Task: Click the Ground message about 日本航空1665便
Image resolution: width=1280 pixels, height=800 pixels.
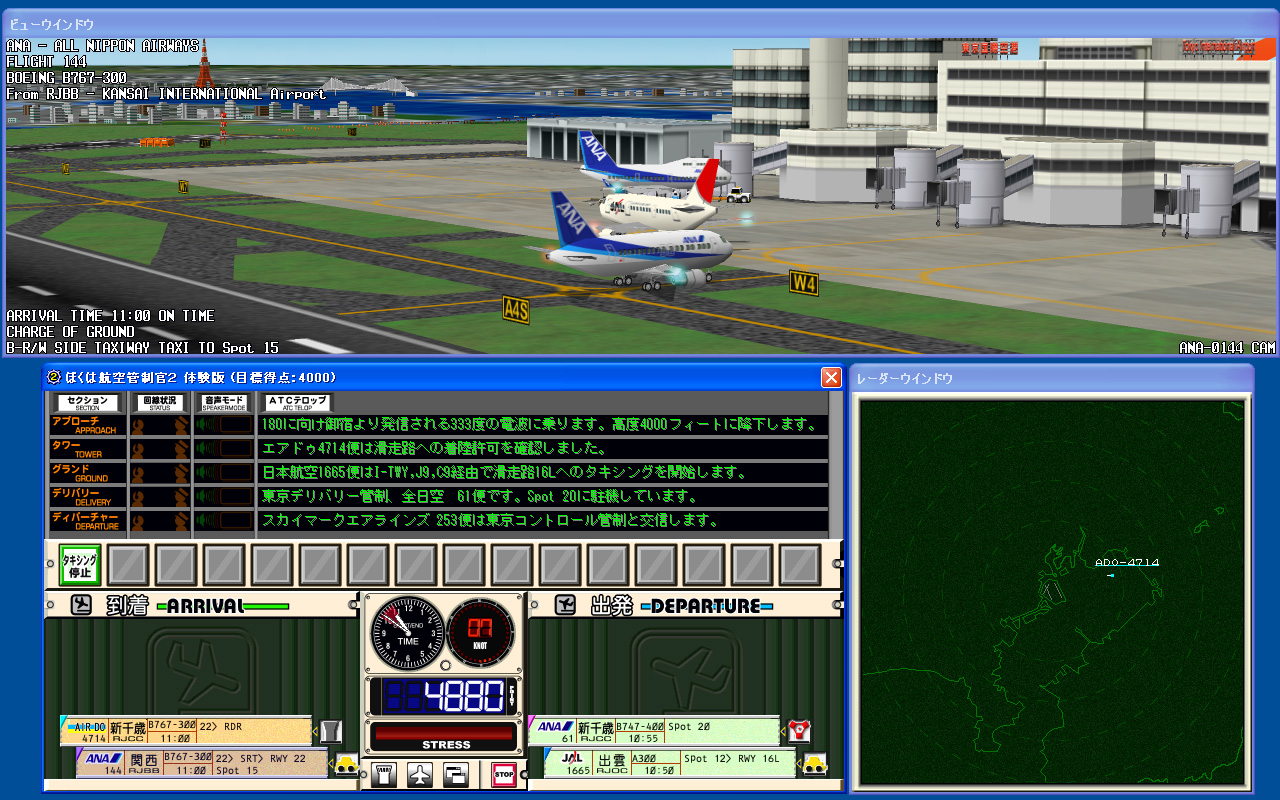Action: point(542,472)
